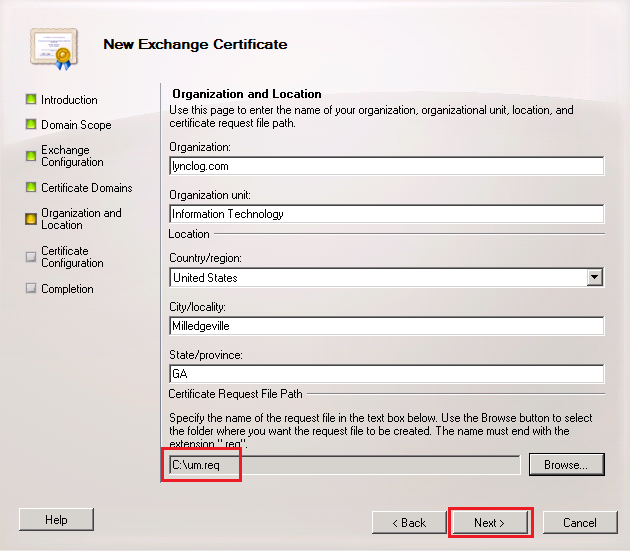Cancel the certificate wizard
The image size is (630, 551).
tap(580, 522)
